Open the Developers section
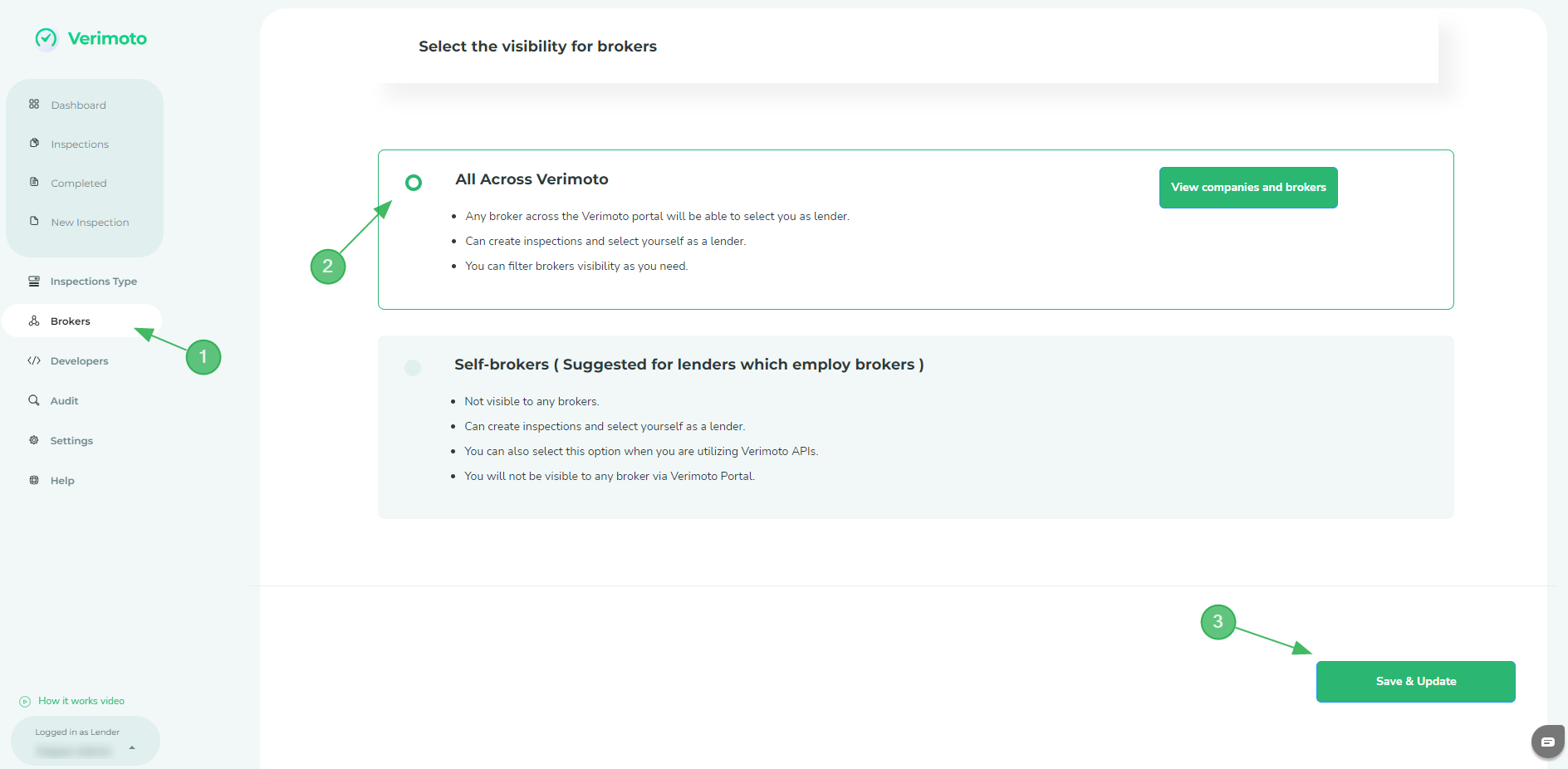Viewport: 1568px width, 769px height. 80,361
